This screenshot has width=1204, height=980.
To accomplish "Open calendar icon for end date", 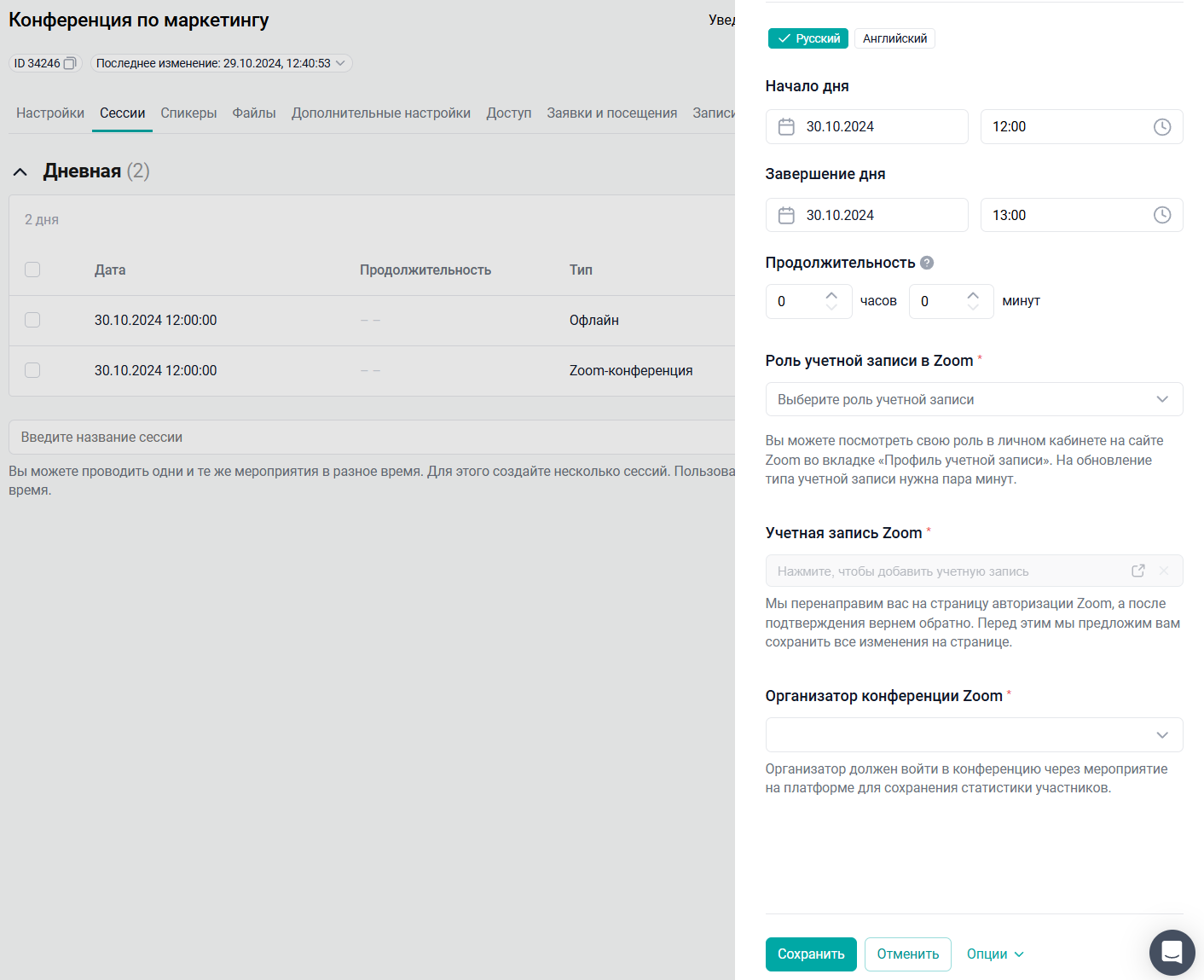I will tap(786, 215).
